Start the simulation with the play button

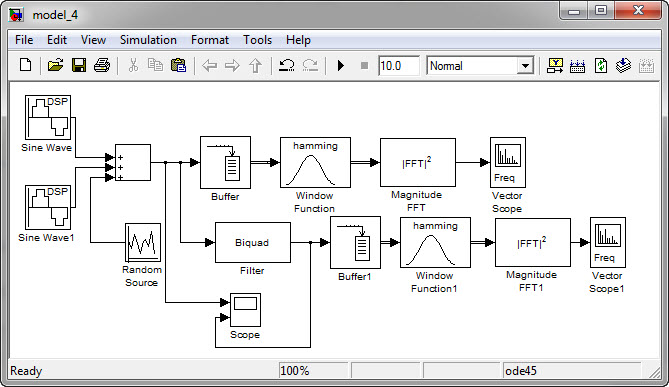[x=340, y=66]
